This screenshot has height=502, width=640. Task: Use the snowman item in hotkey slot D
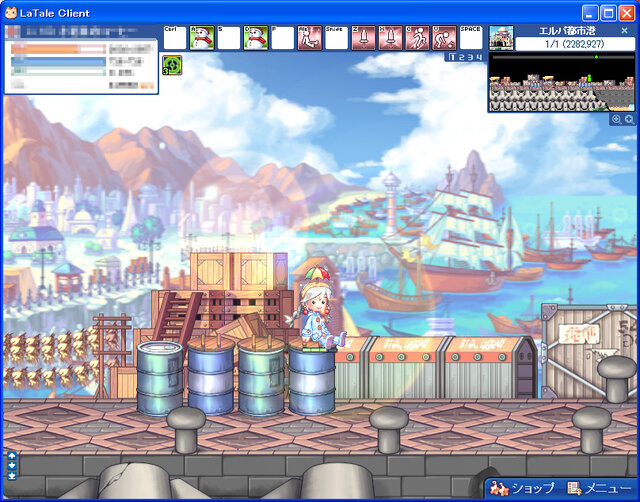(x=256, y=38)
